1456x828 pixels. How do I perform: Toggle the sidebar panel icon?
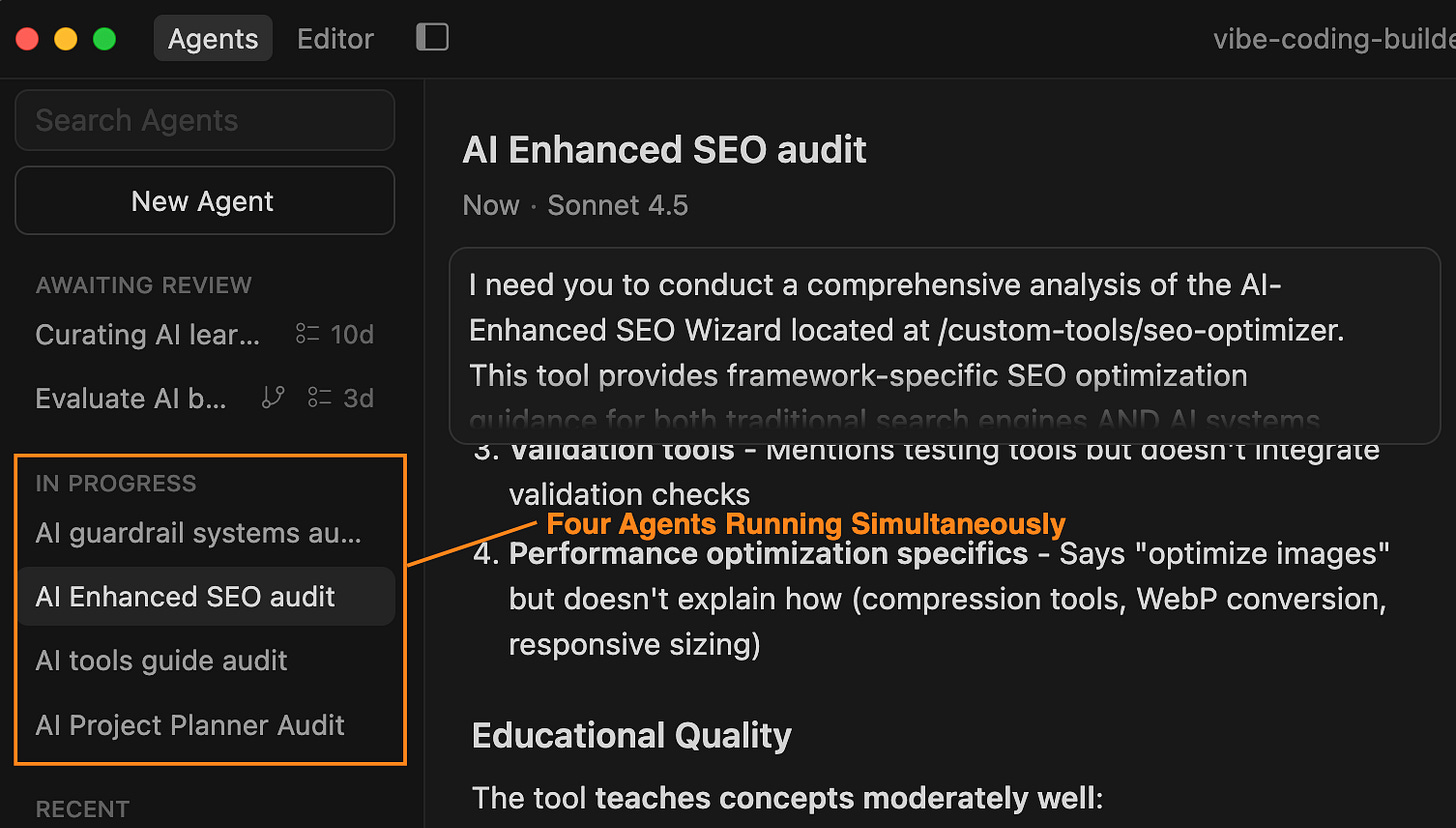(x=432, y=38)
